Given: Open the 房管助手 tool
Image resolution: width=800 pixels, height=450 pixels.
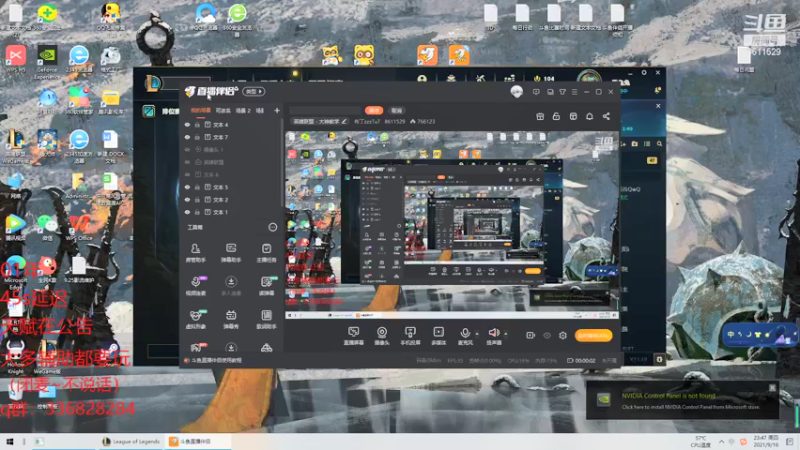Looking at the screenshot, I should (195, 253).
